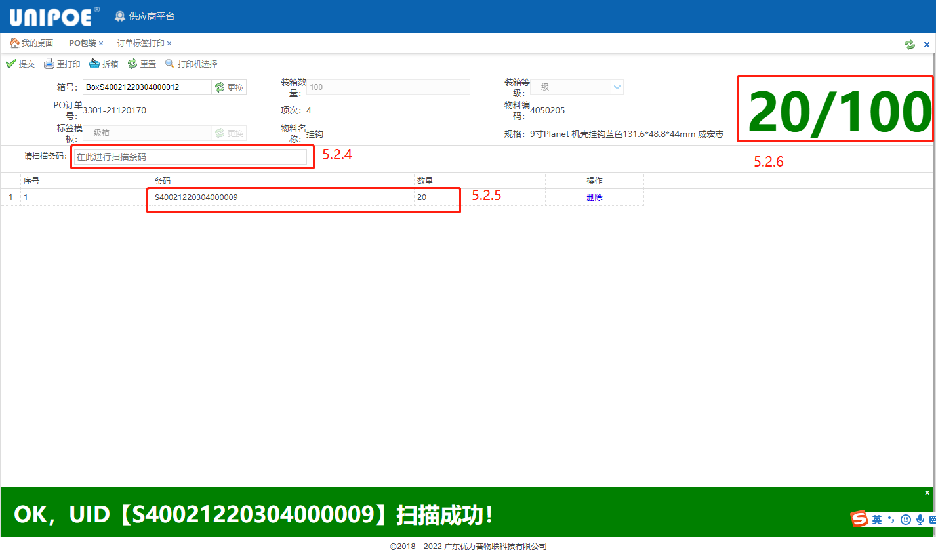Expand the material grade dropdown
The height and width of the screenshot is (557, 936).
(617, 87)
